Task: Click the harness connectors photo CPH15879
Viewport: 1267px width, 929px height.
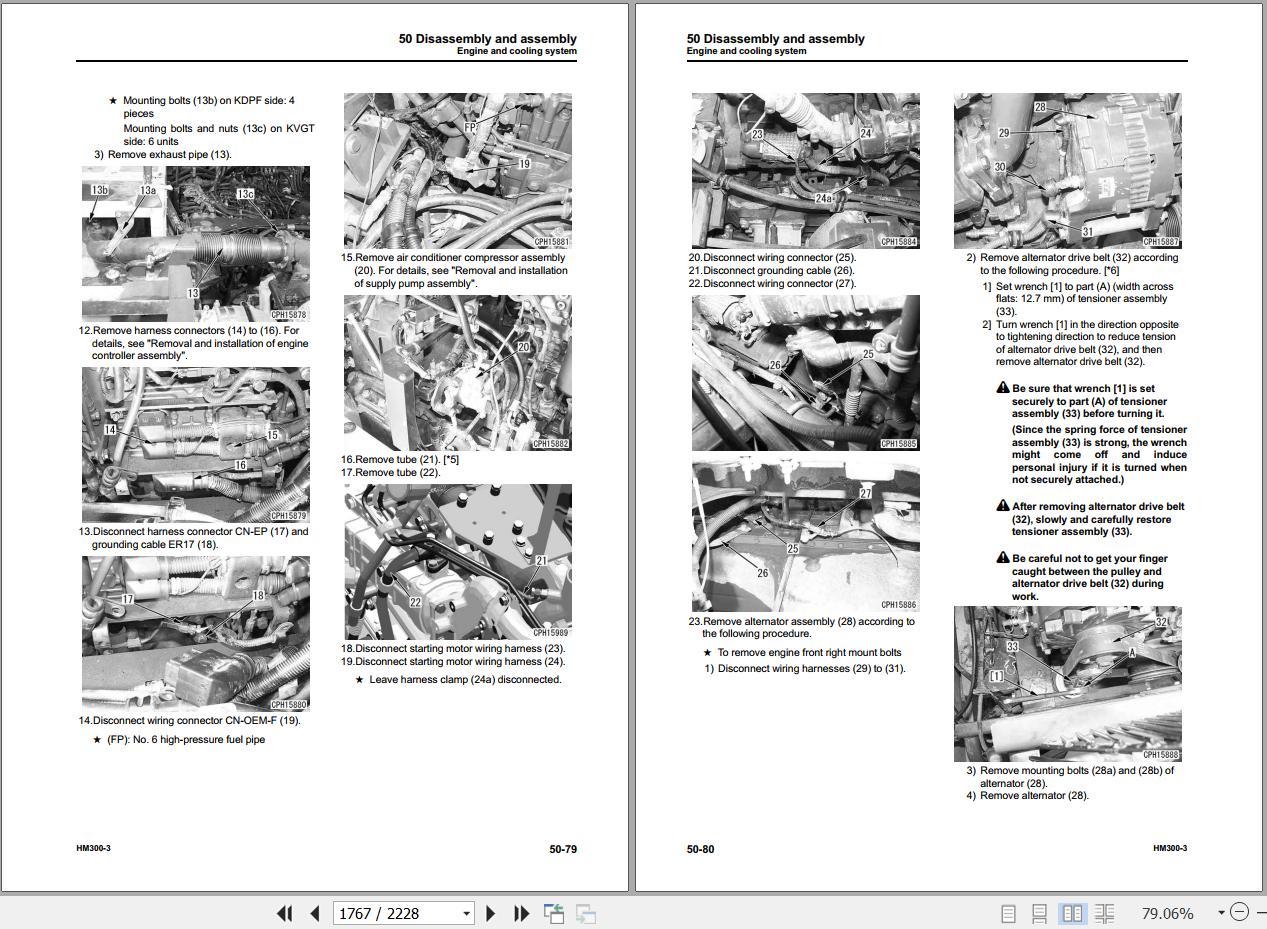Action: 196,445
